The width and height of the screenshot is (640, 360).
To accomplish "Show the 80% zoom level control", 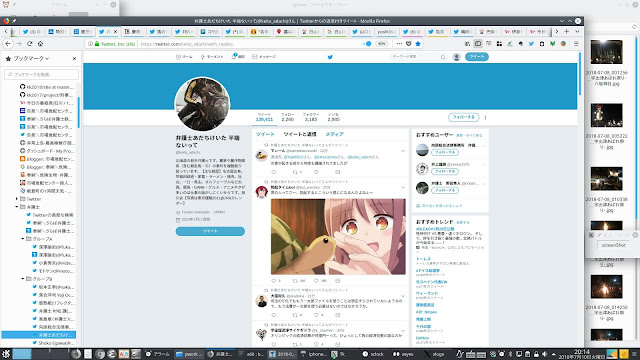I will tap(382, 44).
